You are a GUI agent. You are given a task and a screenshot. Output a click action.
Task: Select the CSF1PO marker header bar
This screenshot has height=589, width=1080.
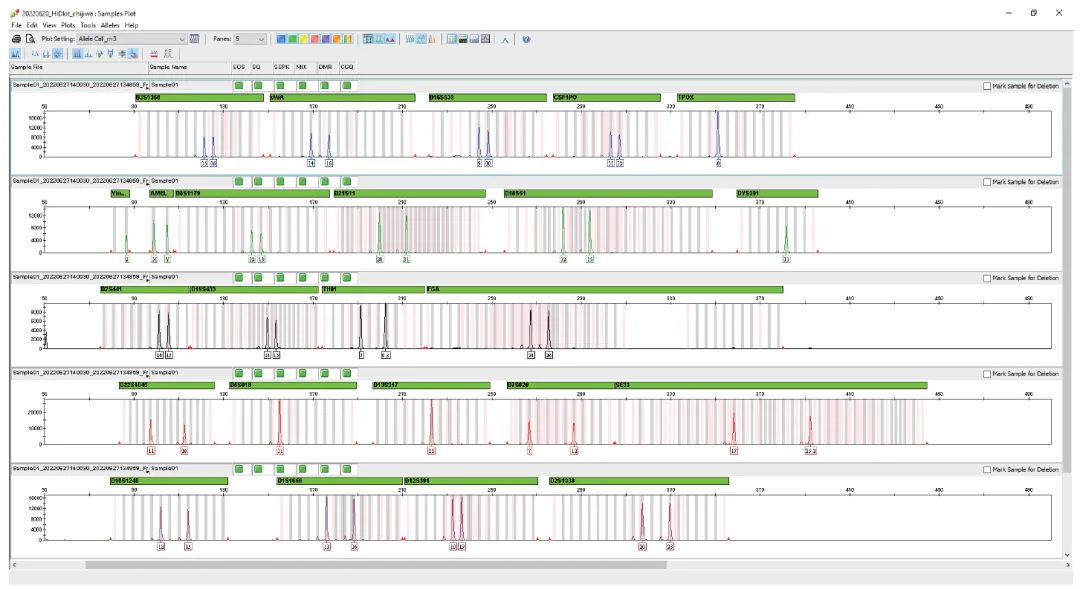(x=607, y=98)
